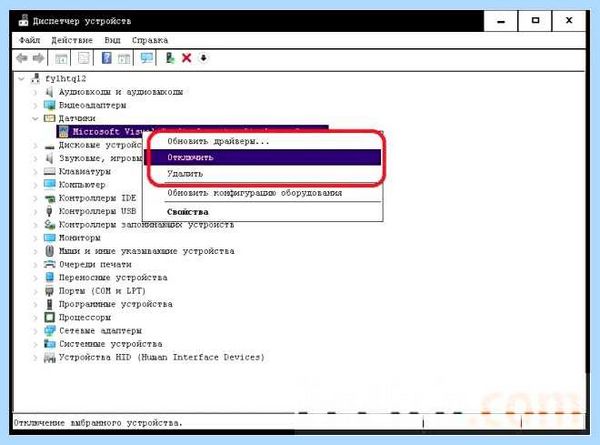The height and width of the screenshot is (445, 600).
Task: Collapse the Датчики category
Action: [x=35, y=119]
